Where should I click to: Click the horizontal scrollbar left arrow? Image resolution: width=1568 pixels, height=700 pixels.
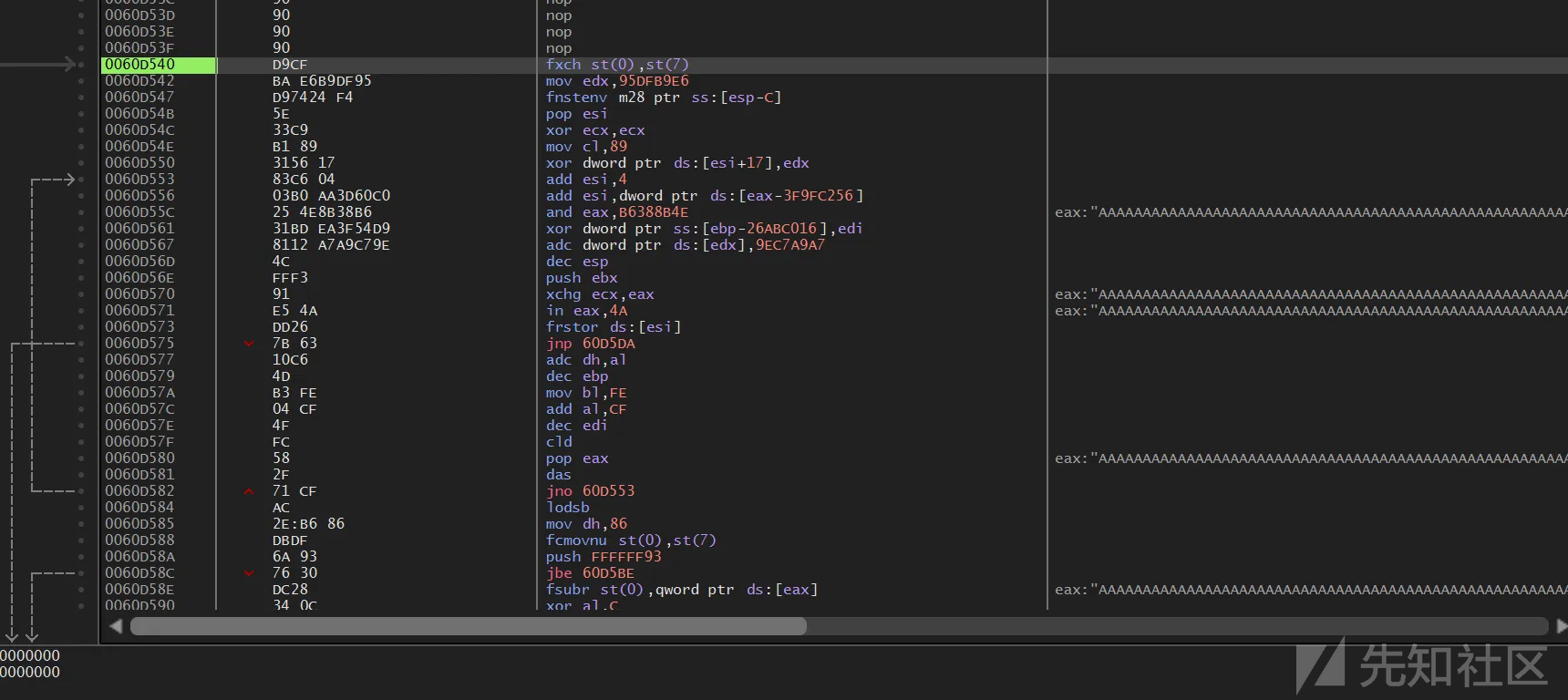116,626
